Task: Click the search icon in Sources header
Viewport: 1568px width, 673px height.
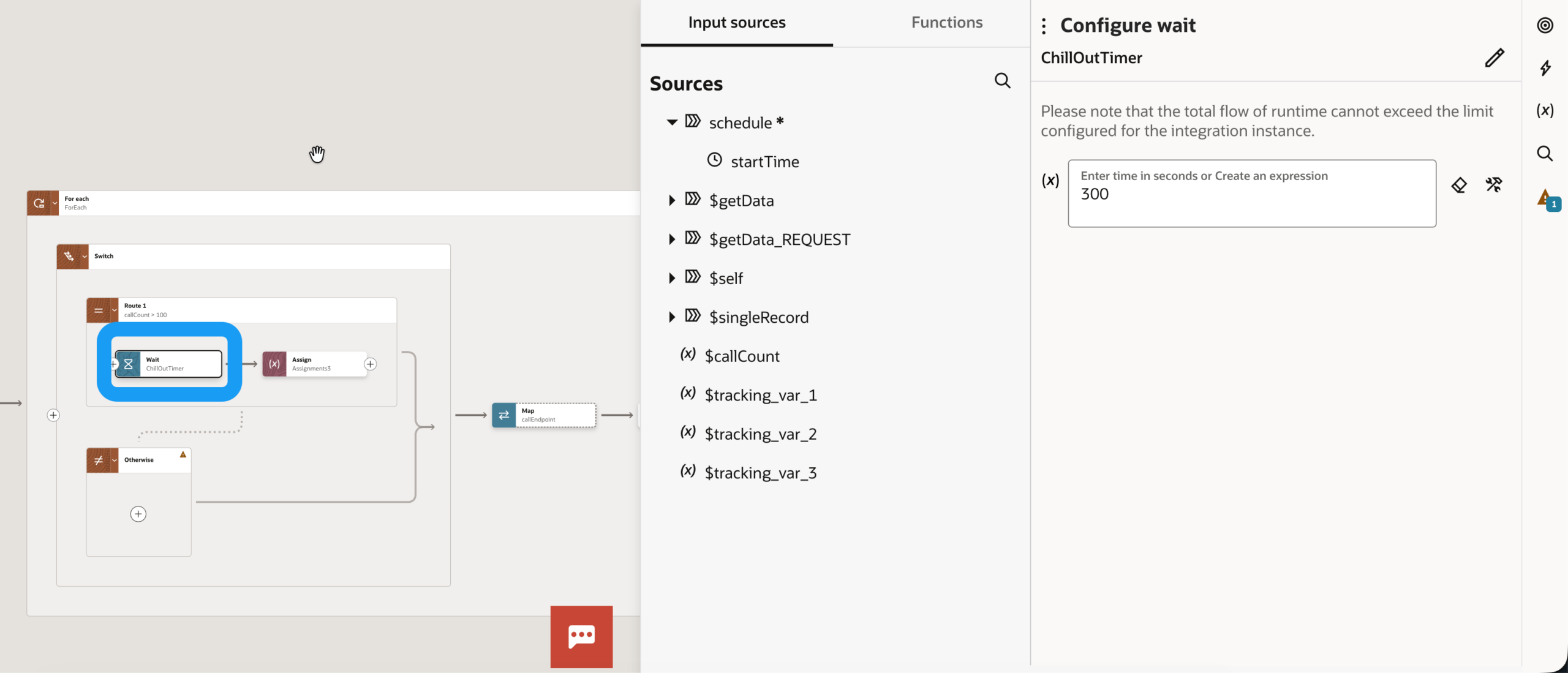Action: point(1002,81)
